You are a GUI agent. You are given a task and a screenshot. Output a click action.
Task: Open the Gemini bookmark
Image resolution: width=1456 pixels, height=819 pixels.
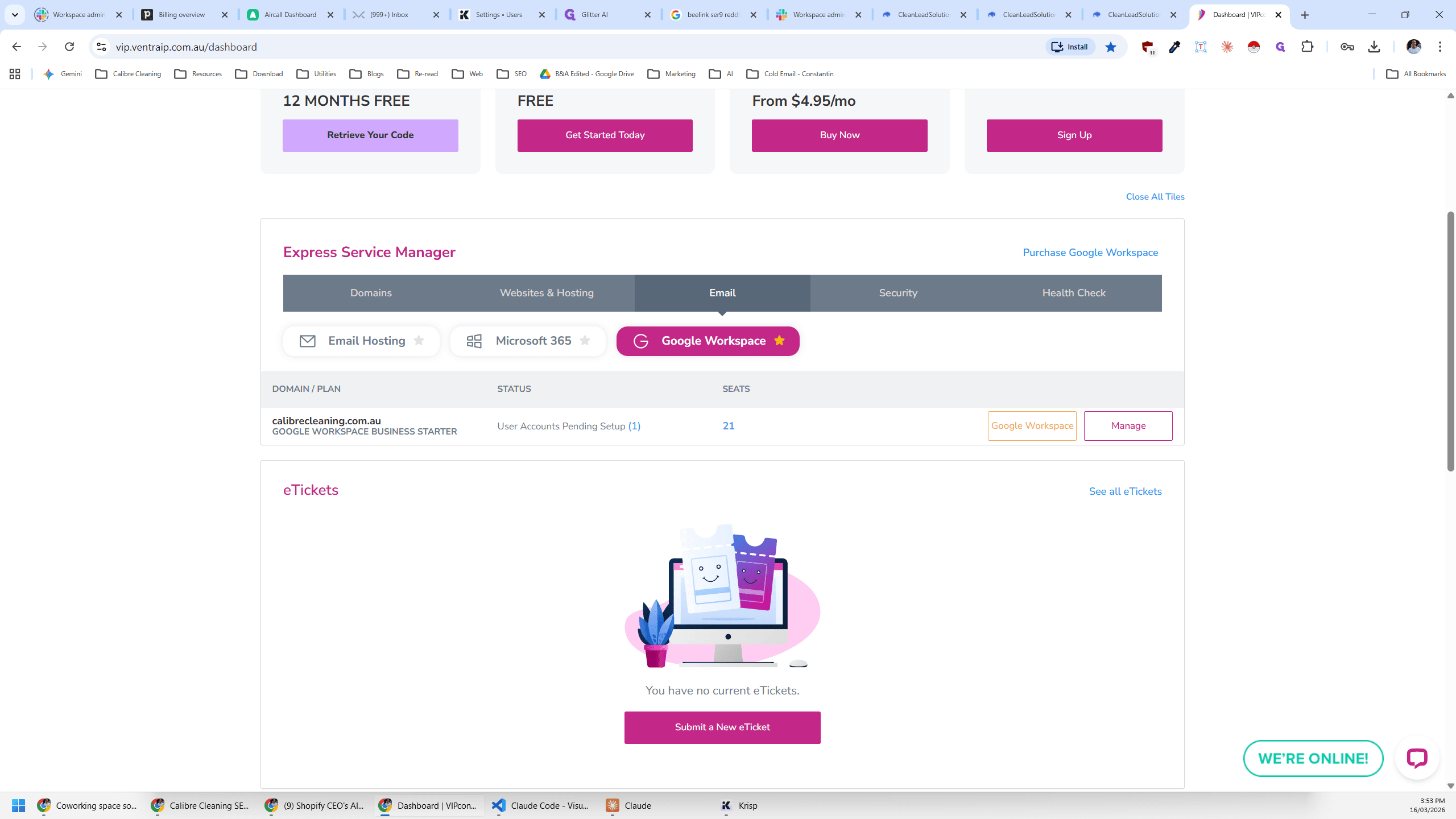coord(63,74)
